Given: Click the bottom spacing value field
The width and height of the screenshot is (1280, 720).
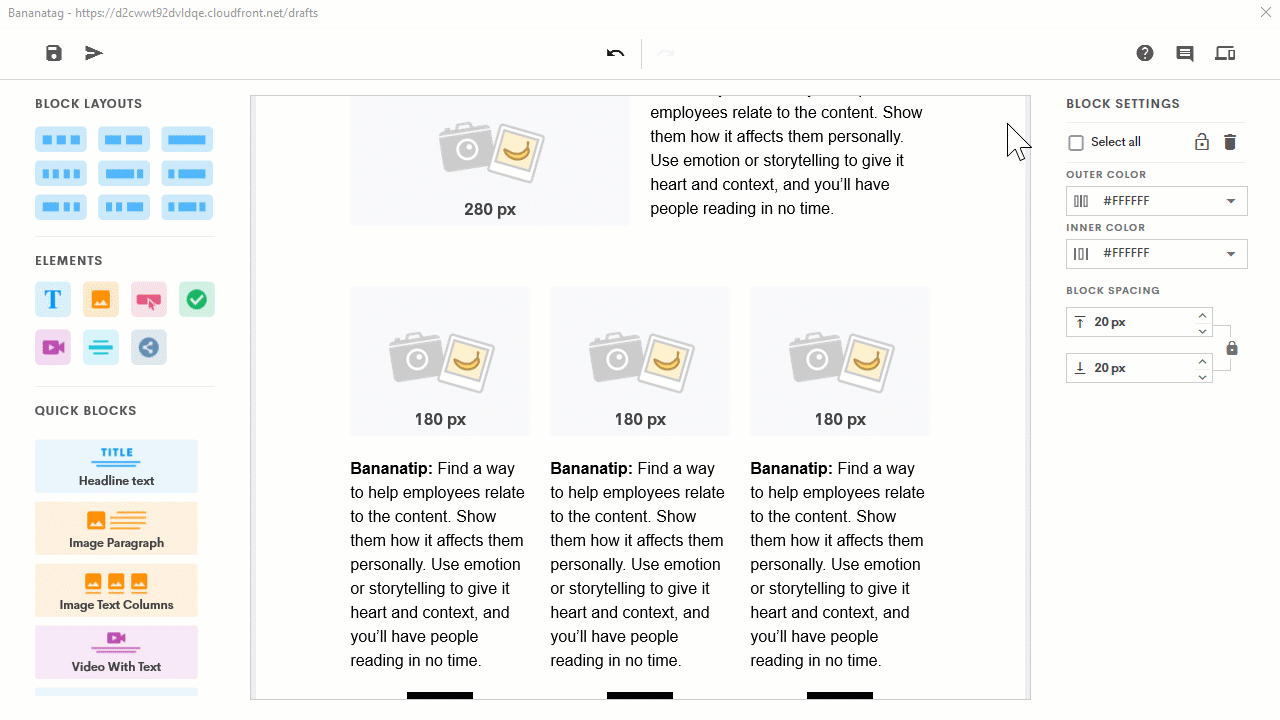Looking at the screenshot, I should tap(1130, 368).
